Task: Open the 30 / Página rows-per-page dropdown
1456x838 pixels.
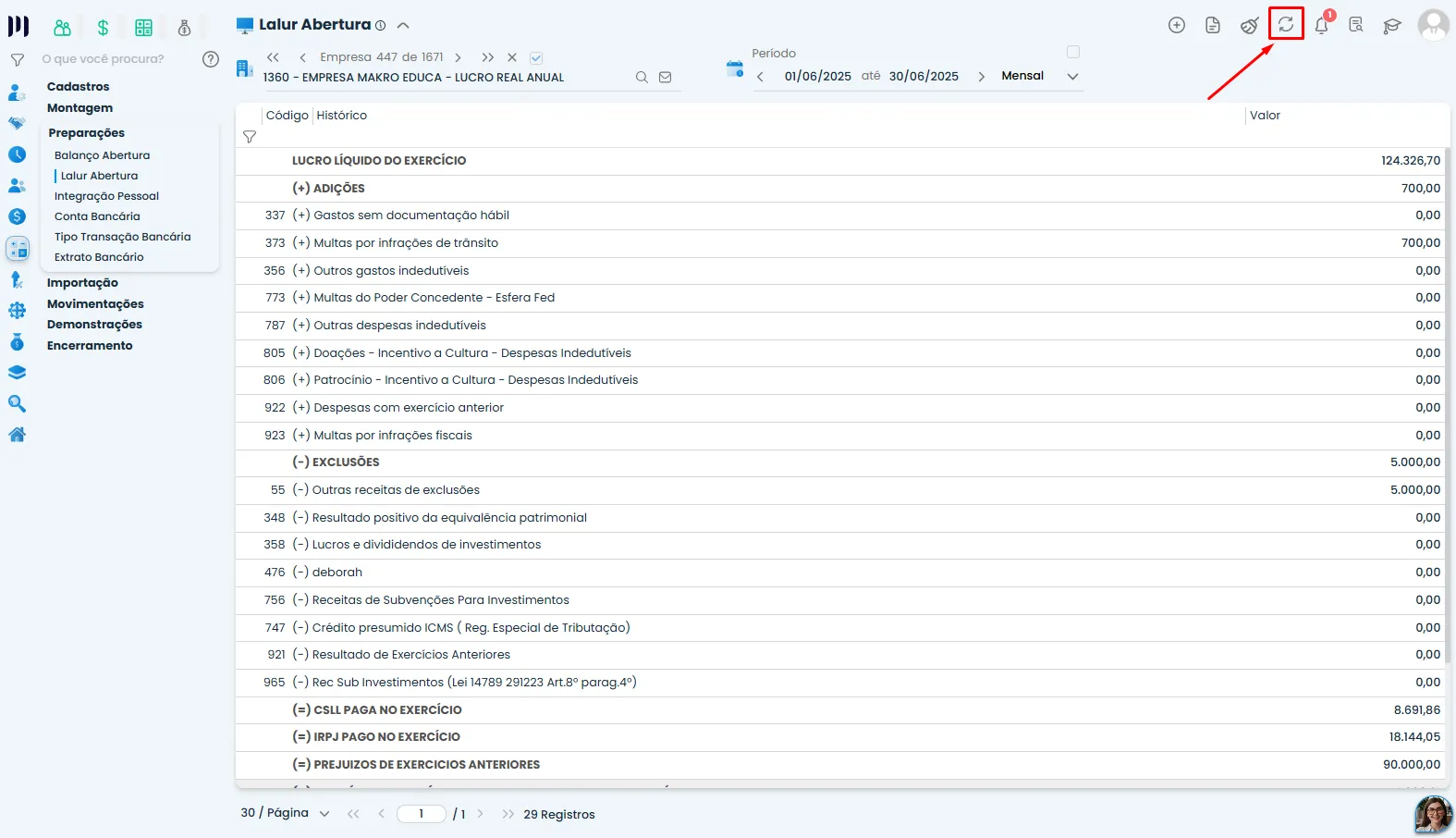Action: (x=286, y=813)
